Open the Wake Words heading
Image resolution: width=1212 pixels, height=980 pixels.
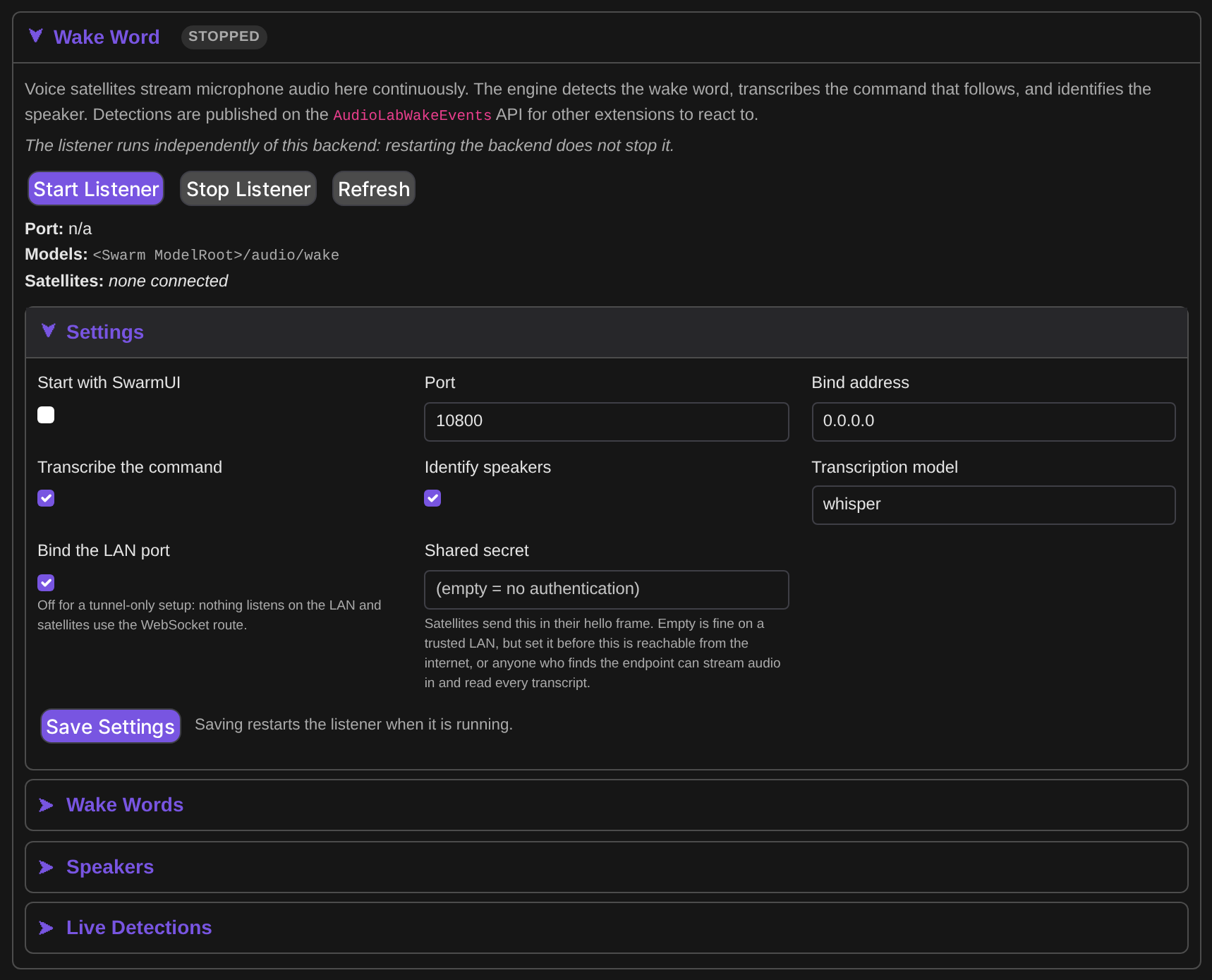pos(125,805)
